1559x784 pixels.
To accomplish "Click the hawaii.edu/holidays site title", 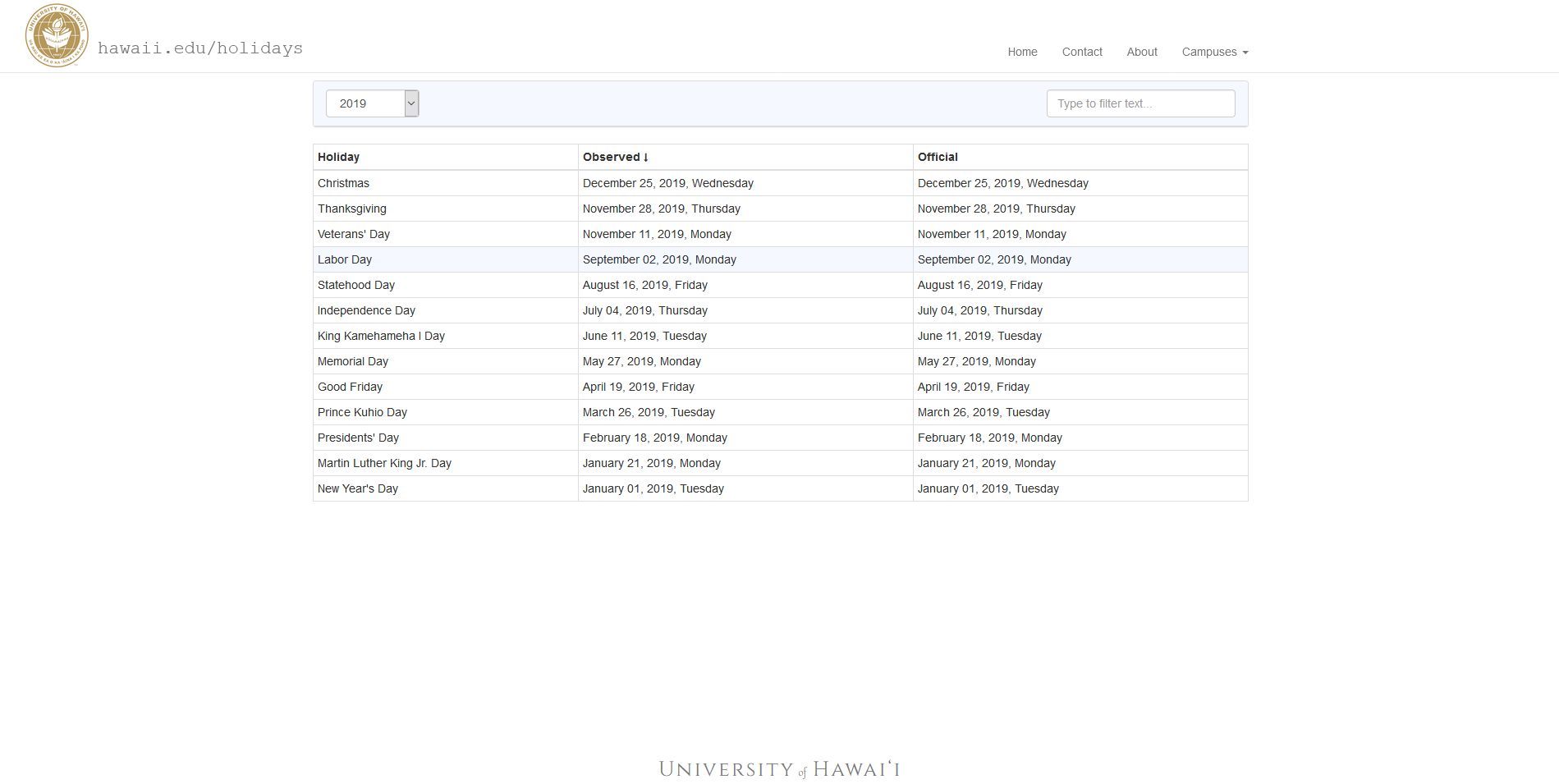I will pos(200,48).
